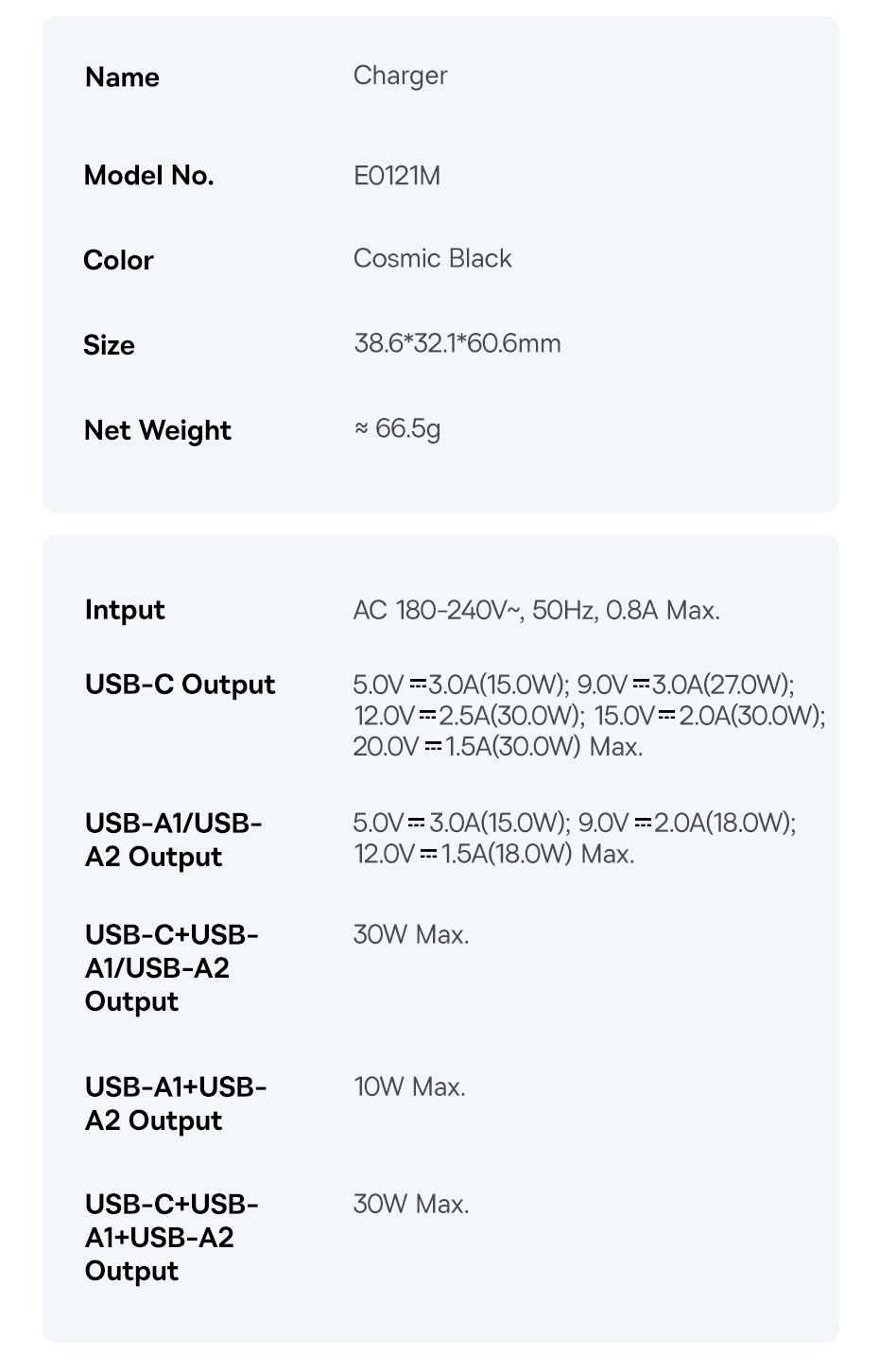The height and width of the screenshot is (1372, 879).
Task: Click the USB-C+USB-A1/USB-A2 Output label
Action: tap(172, 967)
